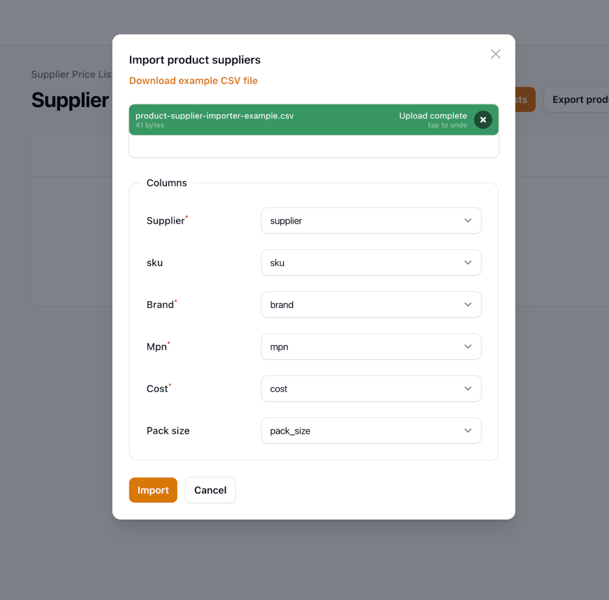
Task: Click the Export products button behind dialog
Action: [x=576, y=100]
